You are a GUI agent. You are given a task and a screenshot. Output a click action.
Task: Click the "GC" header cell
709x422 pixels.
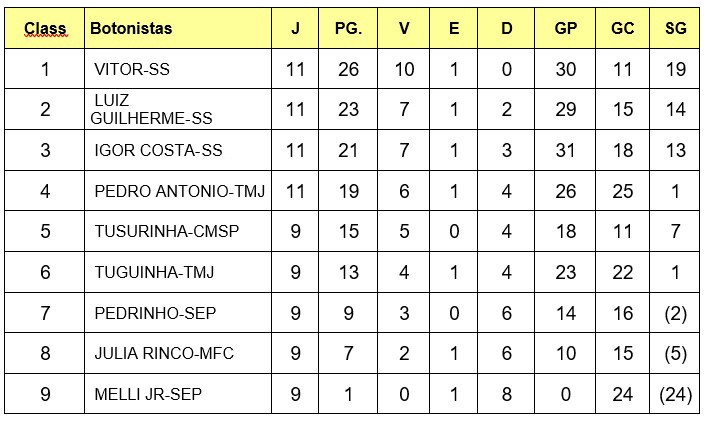point(623,29)
